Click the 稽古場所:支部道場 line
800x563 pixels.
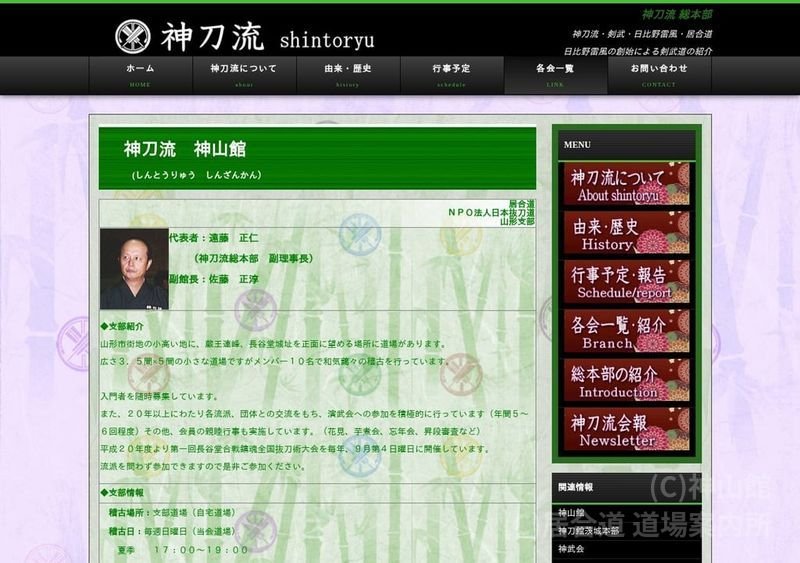tap(172, 512)
